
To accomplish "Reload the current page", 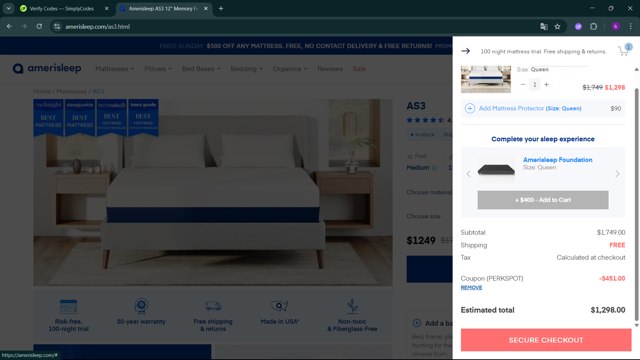I will point(39,27).
